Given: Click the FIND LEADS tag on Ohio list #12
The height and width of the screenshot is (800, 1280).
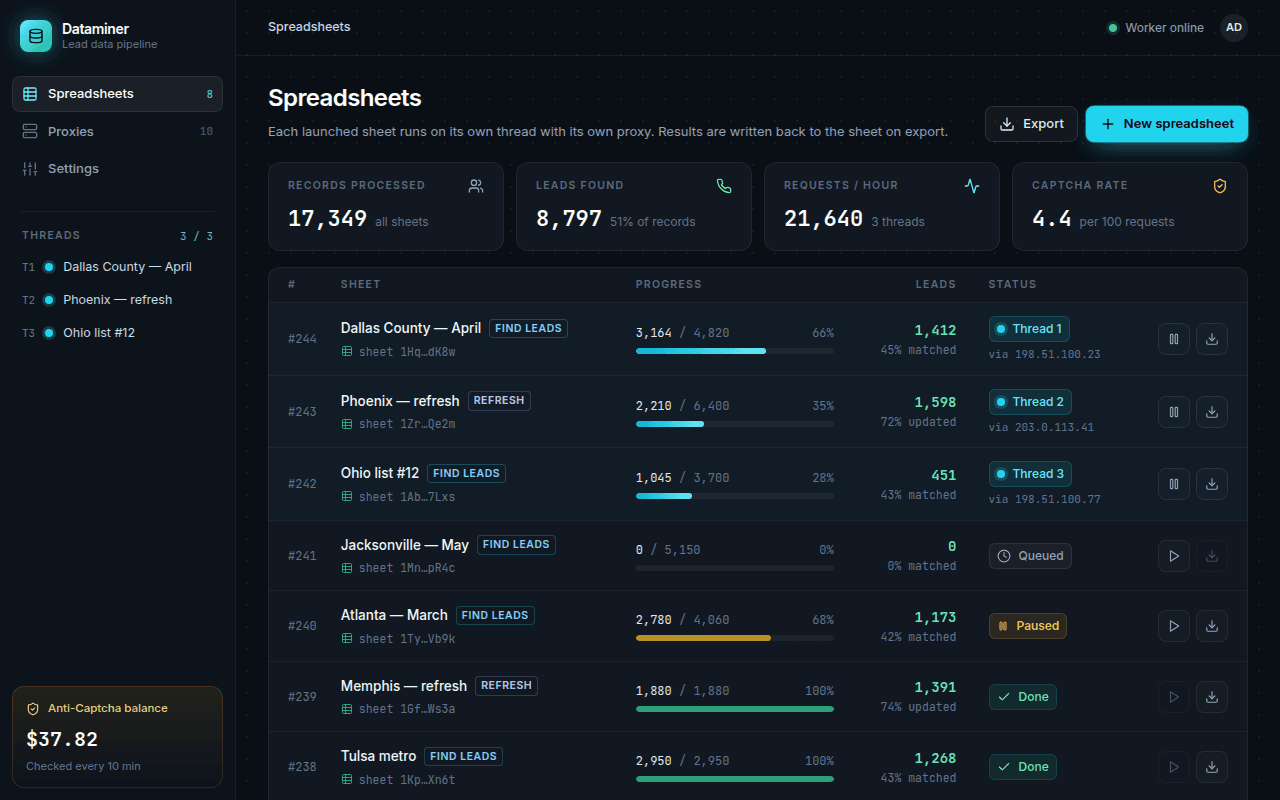Looking at the screenshot, I should click(x=466, y=473).
